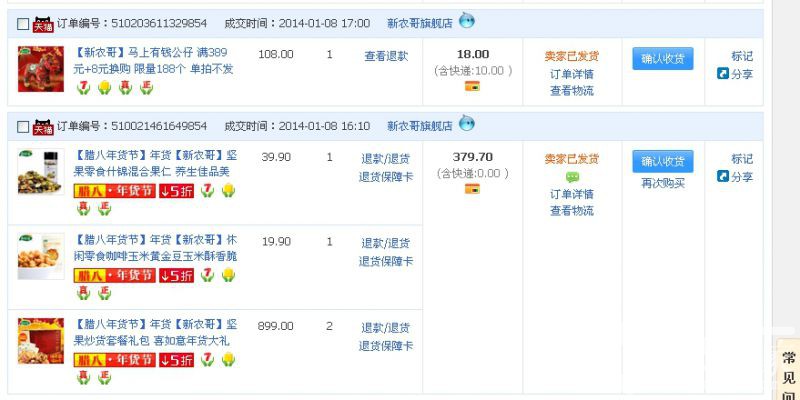Image resolution: width=800 pixels, height=400 pixels.
Task: Confirm receipt (确认收货) for the 18.00 order
Action: 662,59
